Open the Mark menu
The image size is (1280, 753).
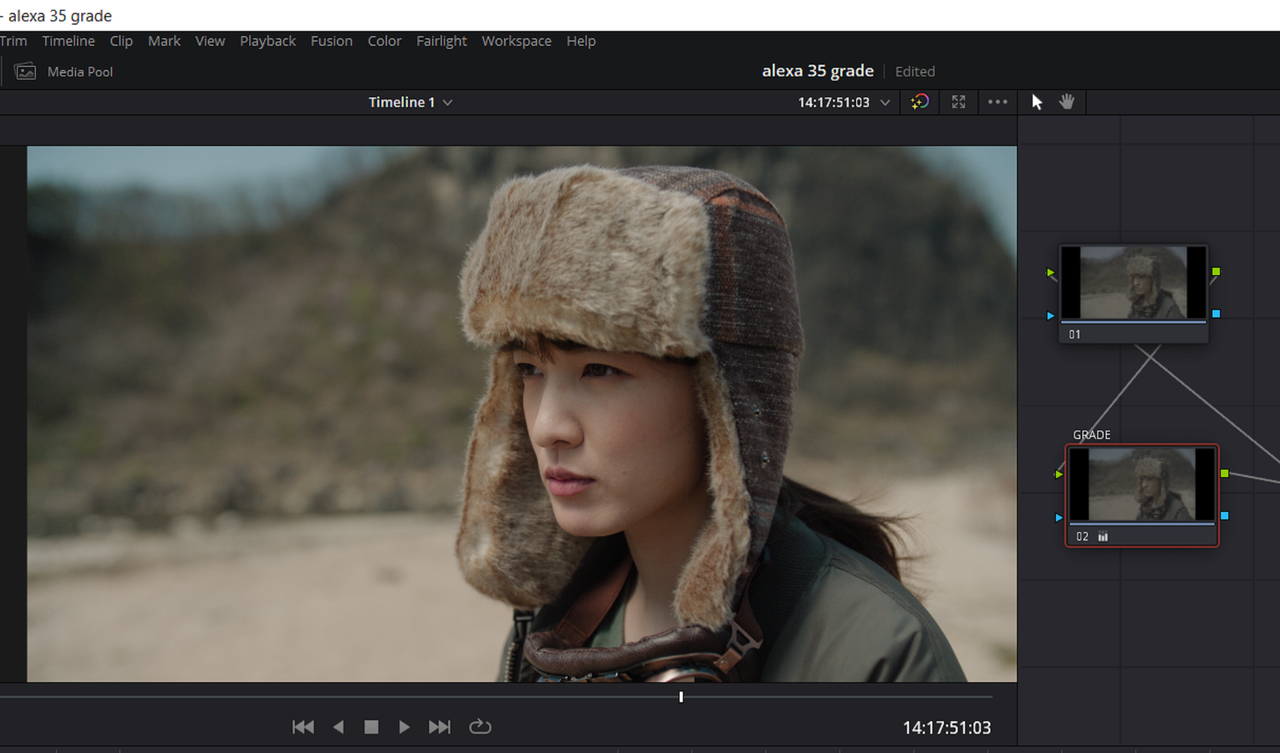(x=164, y=41)
